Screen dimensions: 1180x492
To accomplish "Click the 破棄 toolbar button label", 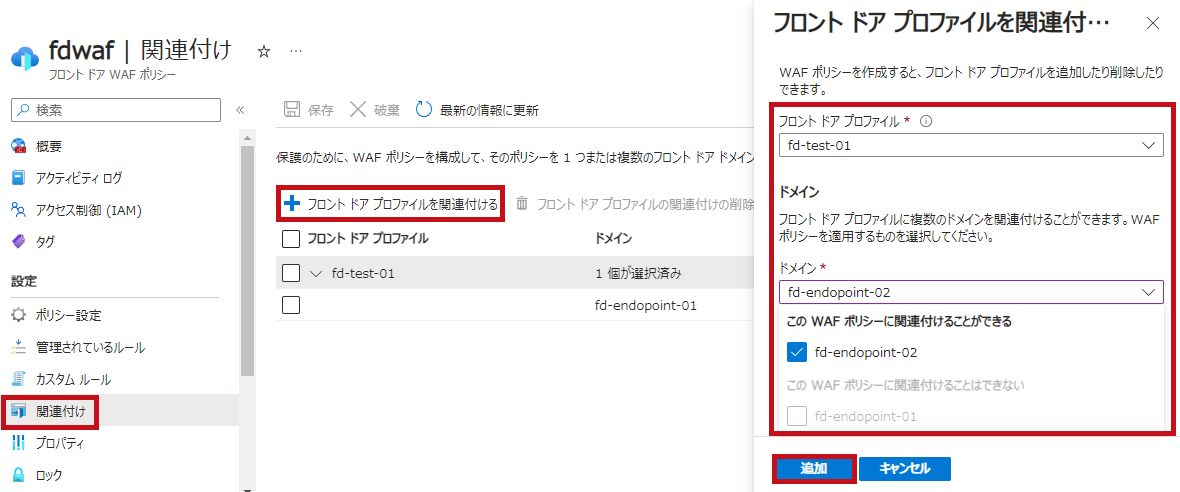I will pos(387,110).
